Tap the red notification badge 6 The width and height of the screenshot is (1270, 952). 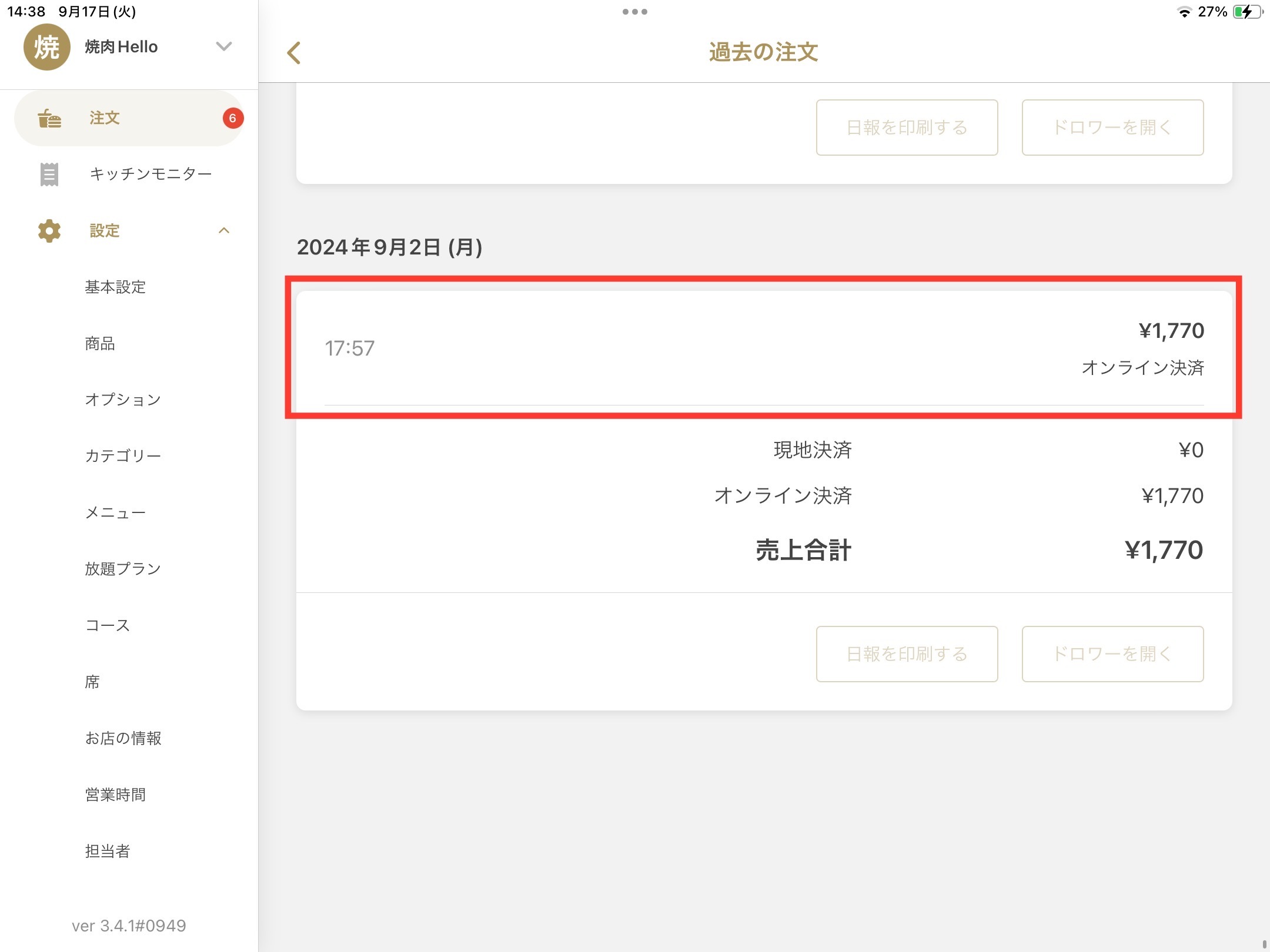pyautogui.click(x=233, y=118)
